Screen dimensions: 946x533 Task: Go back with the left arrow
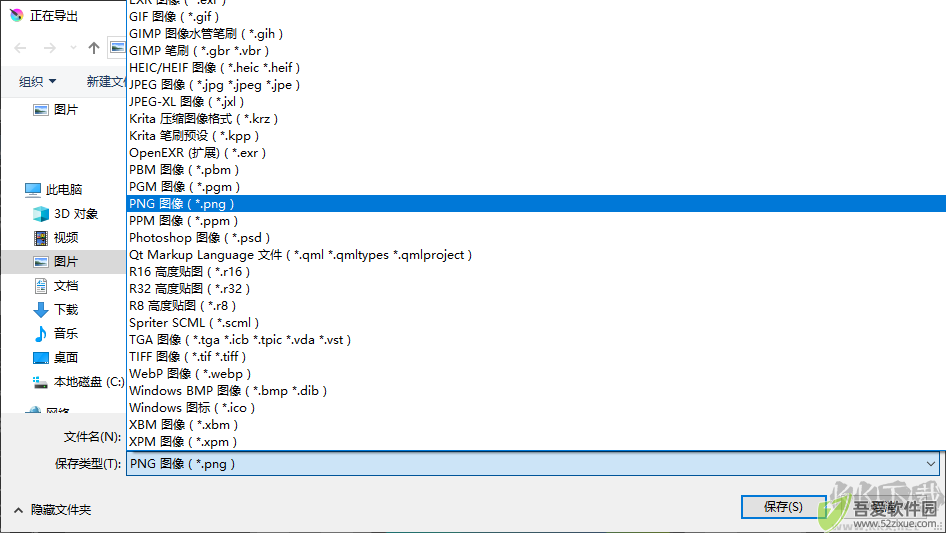[x=20, y=48]
